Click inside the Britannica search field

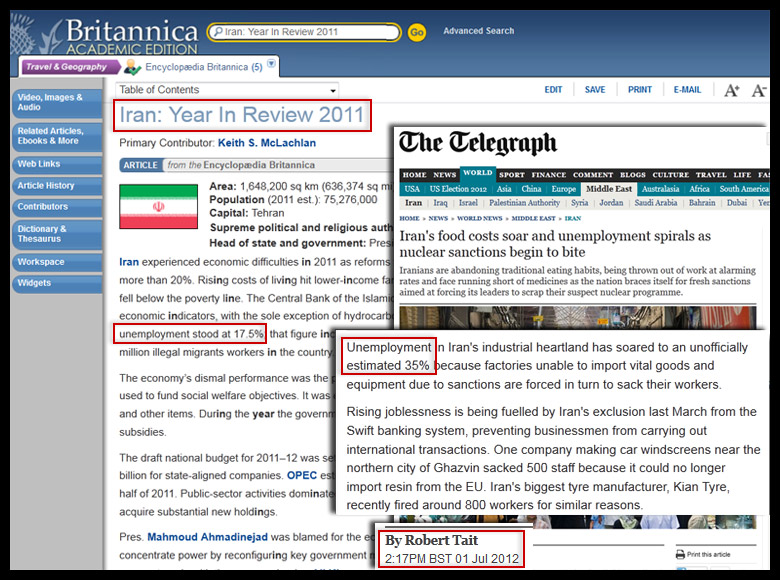click(x=308, y=32)
